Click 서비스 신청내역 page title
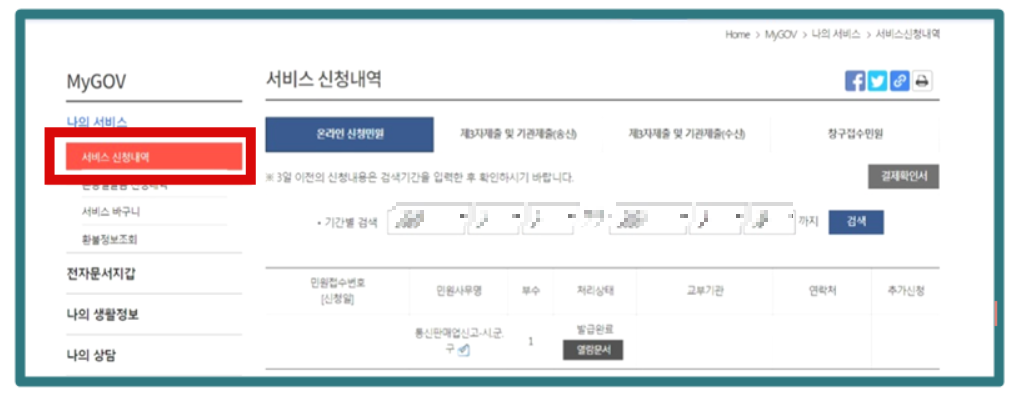The height and width of the screenshot is (398, 1017). [324, 80]
